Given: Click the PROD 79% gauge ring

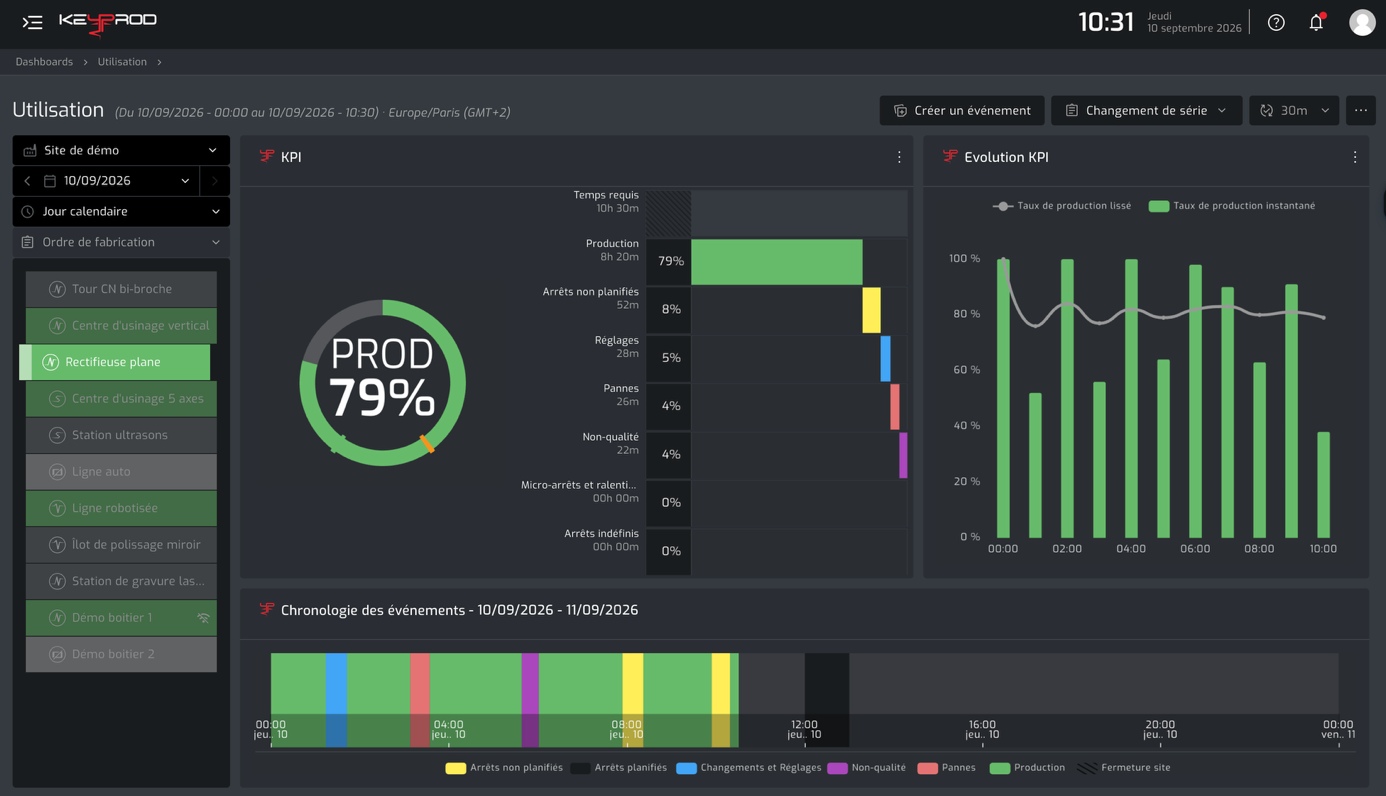Looking at the screenshot, I should coord(383,382).
